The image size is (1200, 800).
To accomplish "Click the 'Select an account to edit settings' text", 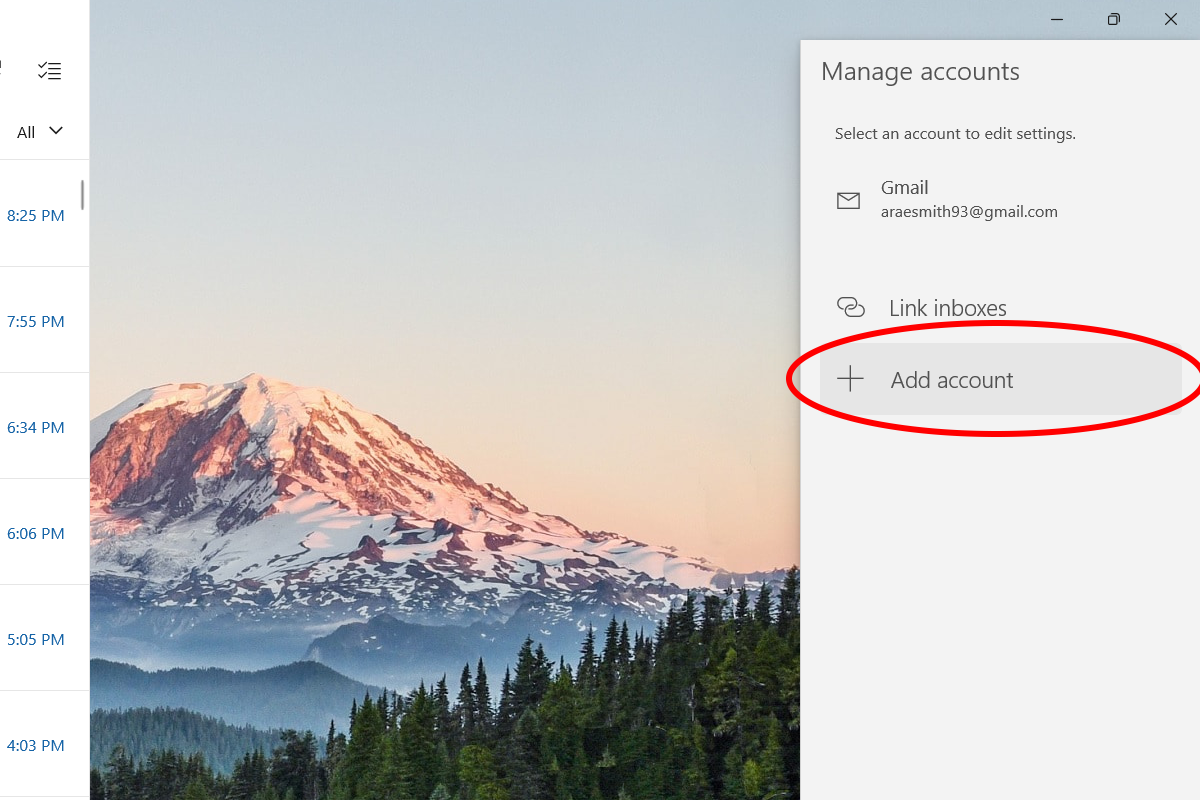I will pyautogui.click(x=955, y=133).
